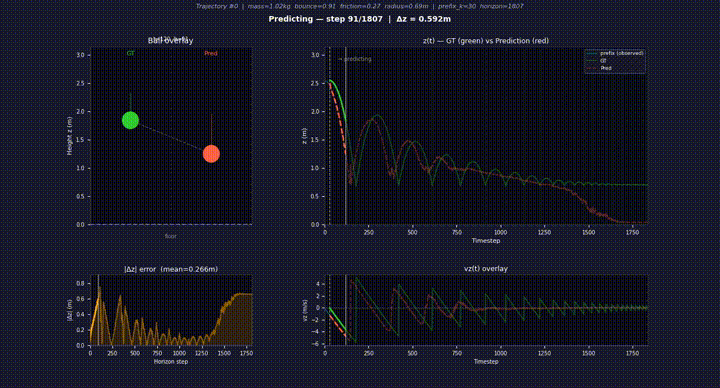Click the green 'GT' label in ball overlay

pos(131,53)
